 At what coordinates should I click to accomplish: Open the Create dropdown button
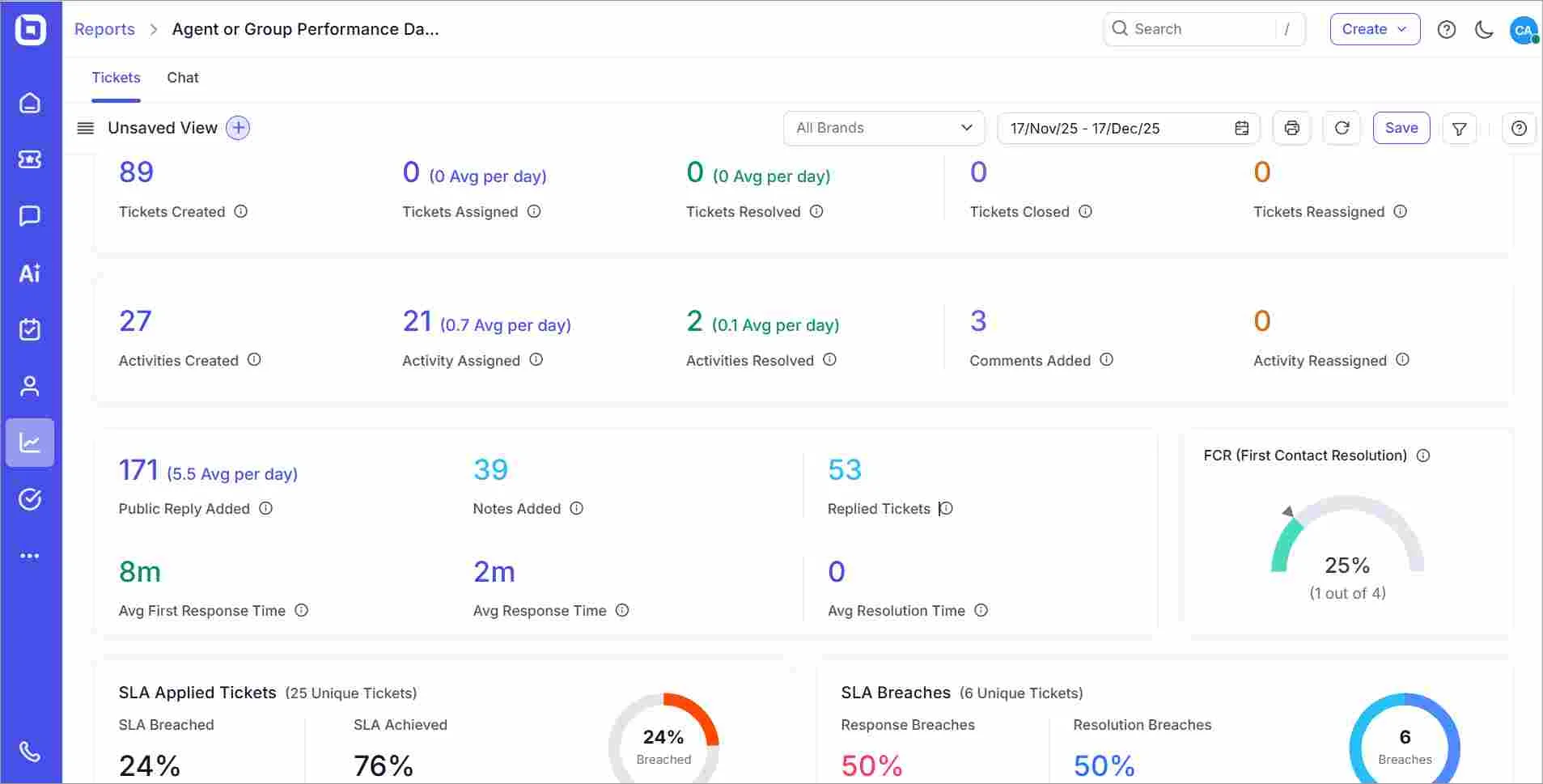(1375, 29)
